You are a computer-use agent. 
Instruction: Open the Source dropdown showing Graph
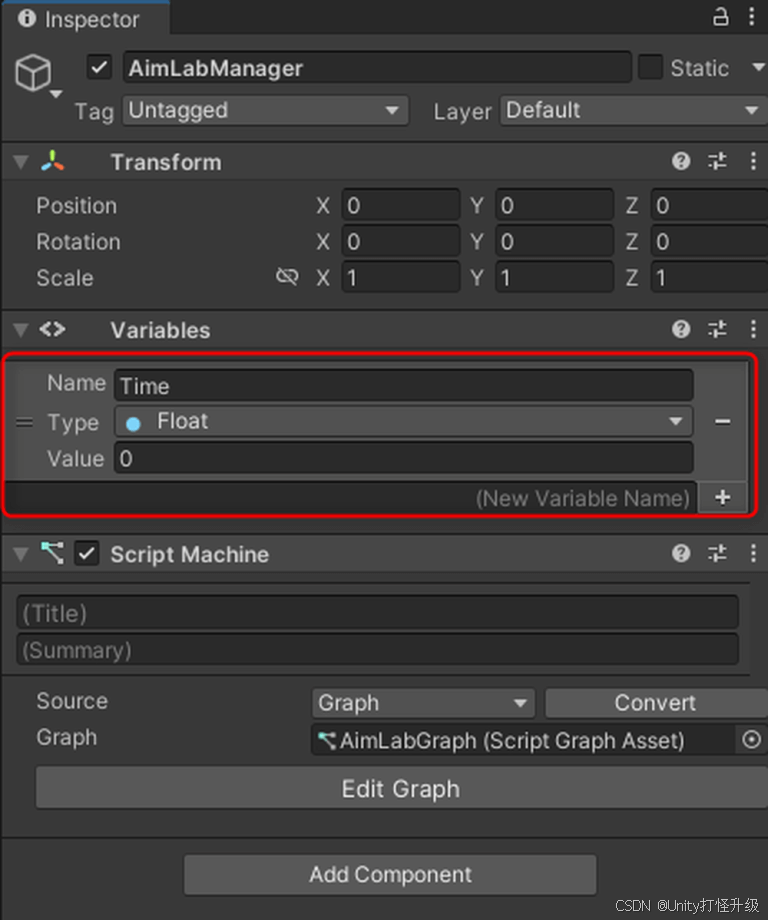(x=423, y=703)
